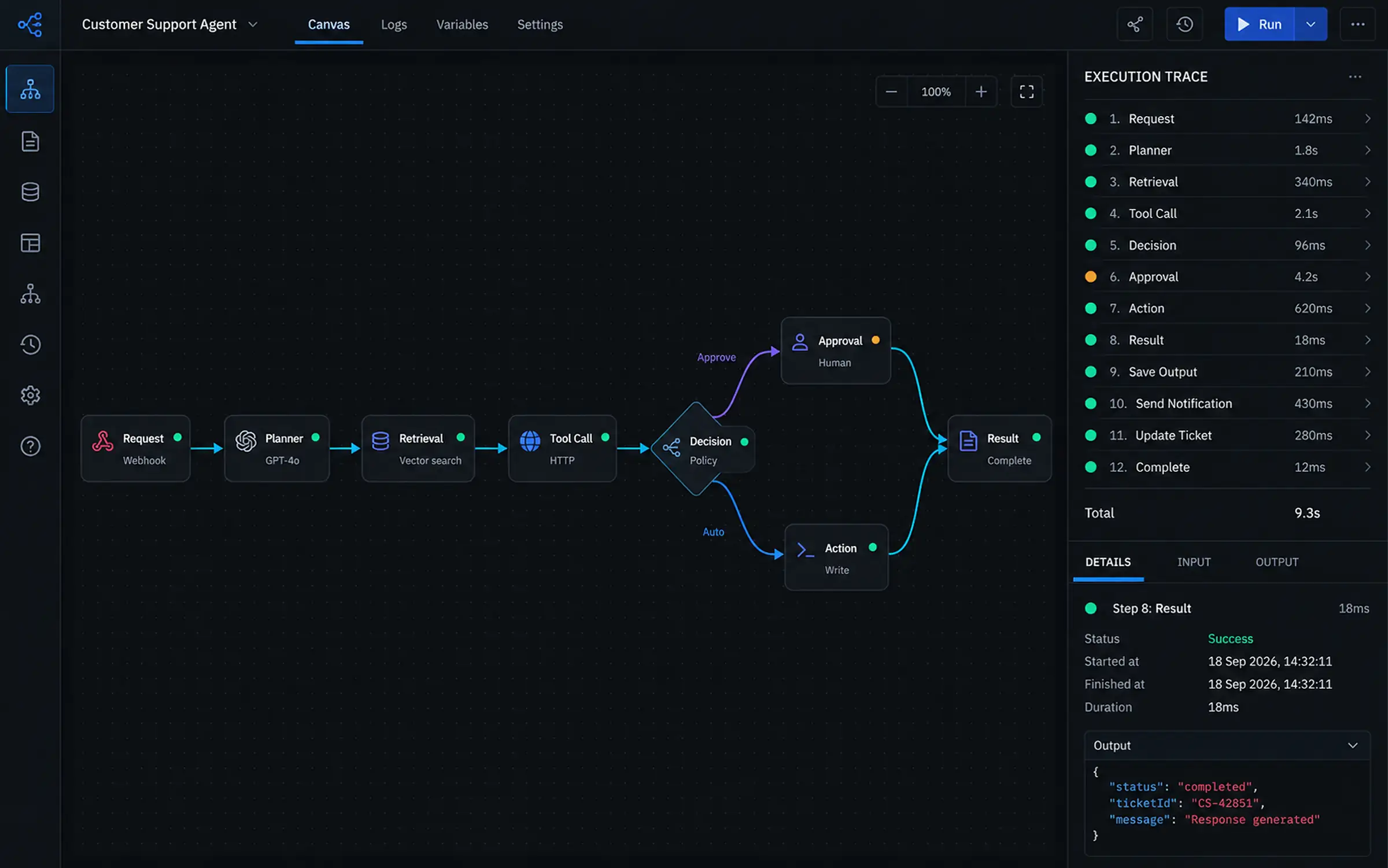This screenshot has width=1388, height=868.
Task: Click the Run button
Action: (x=1259, y=24)
